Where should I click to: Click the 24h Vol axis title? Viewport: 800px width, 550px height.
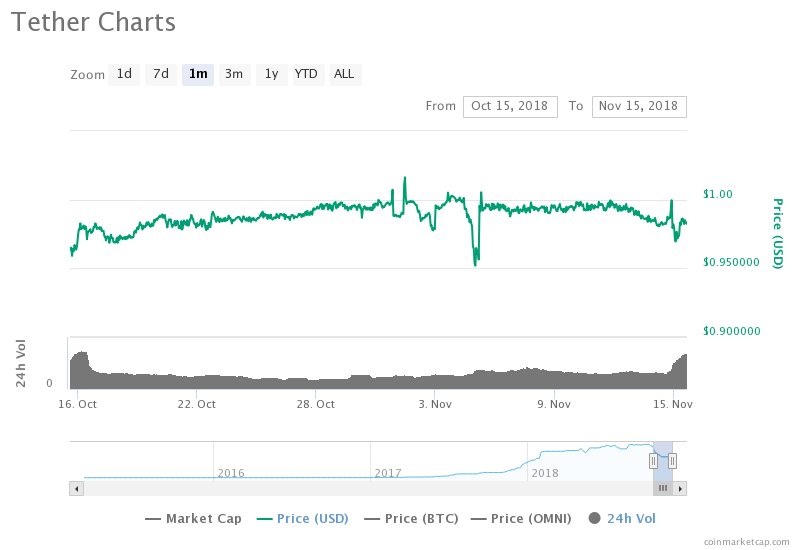[20, 363]
